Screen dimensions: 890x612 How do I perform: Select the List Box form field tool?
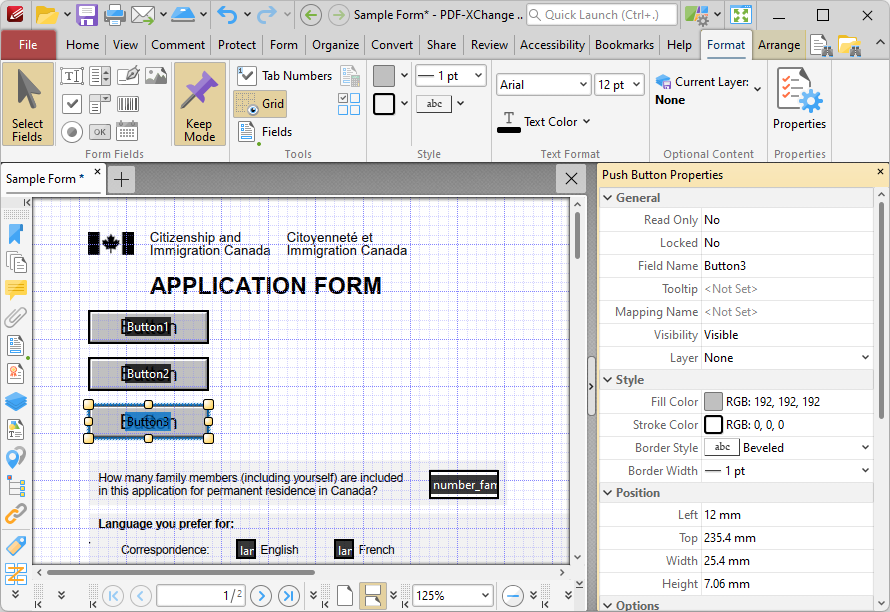pyautogui.click(x=100, y=76)
